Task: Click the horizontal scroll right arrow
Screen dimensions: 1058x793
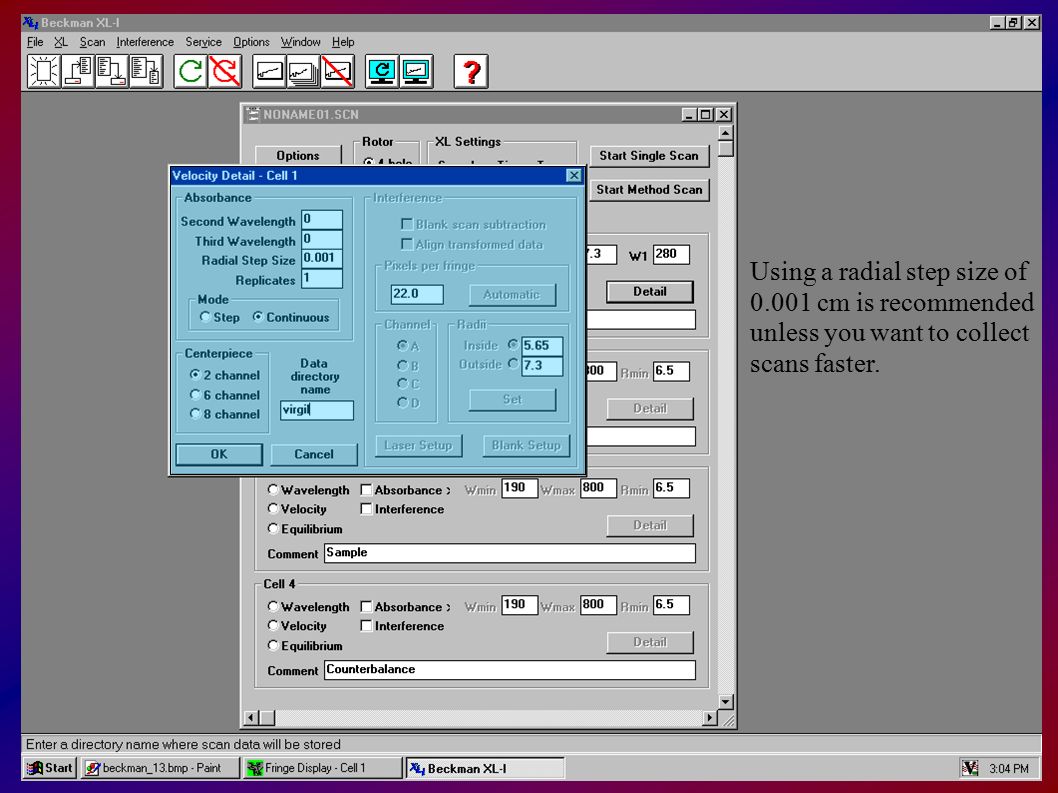Action: pyautogui.click(x=709, y=718)
